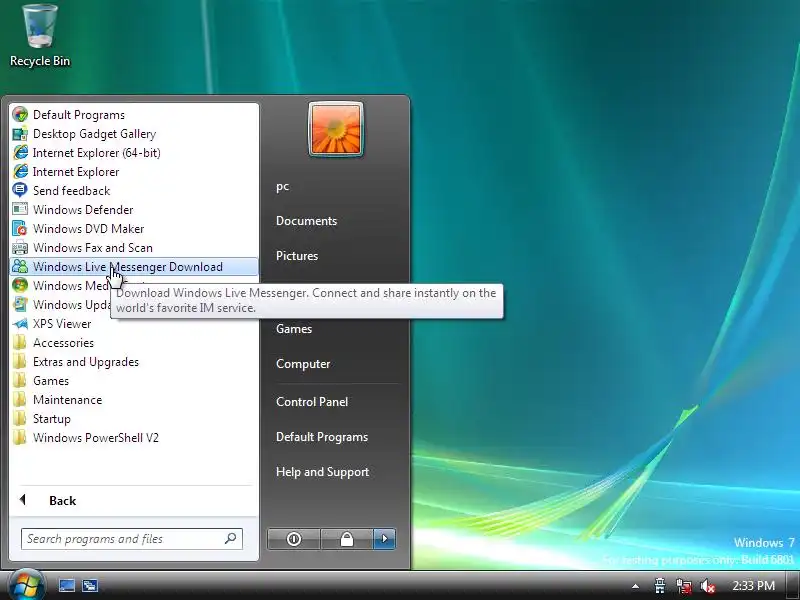Click the Windows Media icon in programs list
The image size is (800, 600).
coord(20,285)
